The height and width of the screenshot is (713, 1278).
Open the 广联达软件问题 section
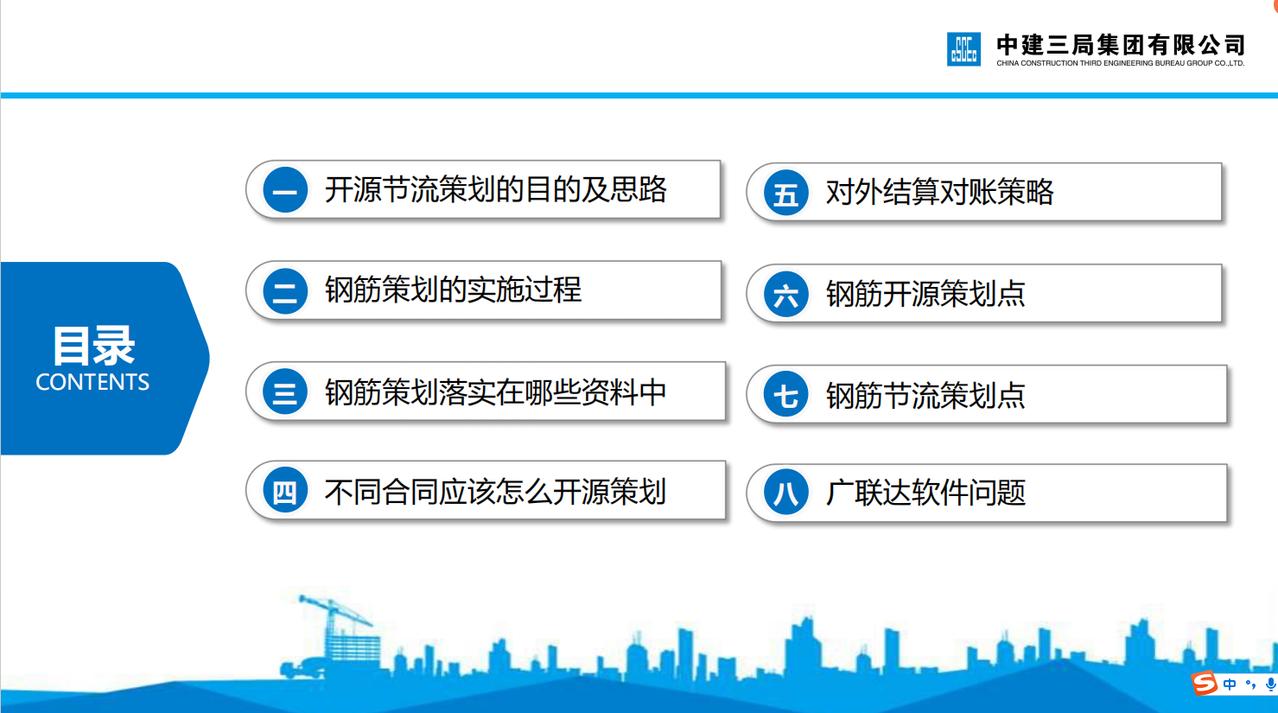(925, 492)
